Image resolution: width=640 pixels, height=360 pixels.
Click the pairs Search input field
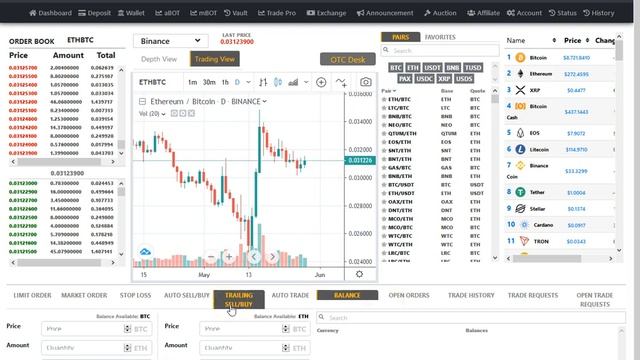440,51
